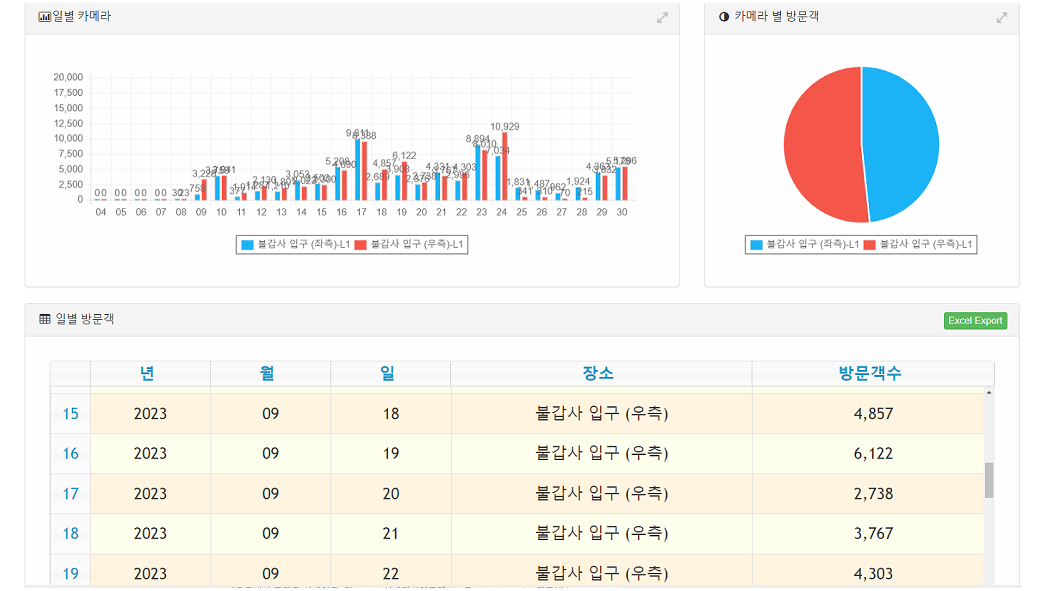Click the table scrollbar's up arrow
The image size is (1050, 591).
pos(989,393)
